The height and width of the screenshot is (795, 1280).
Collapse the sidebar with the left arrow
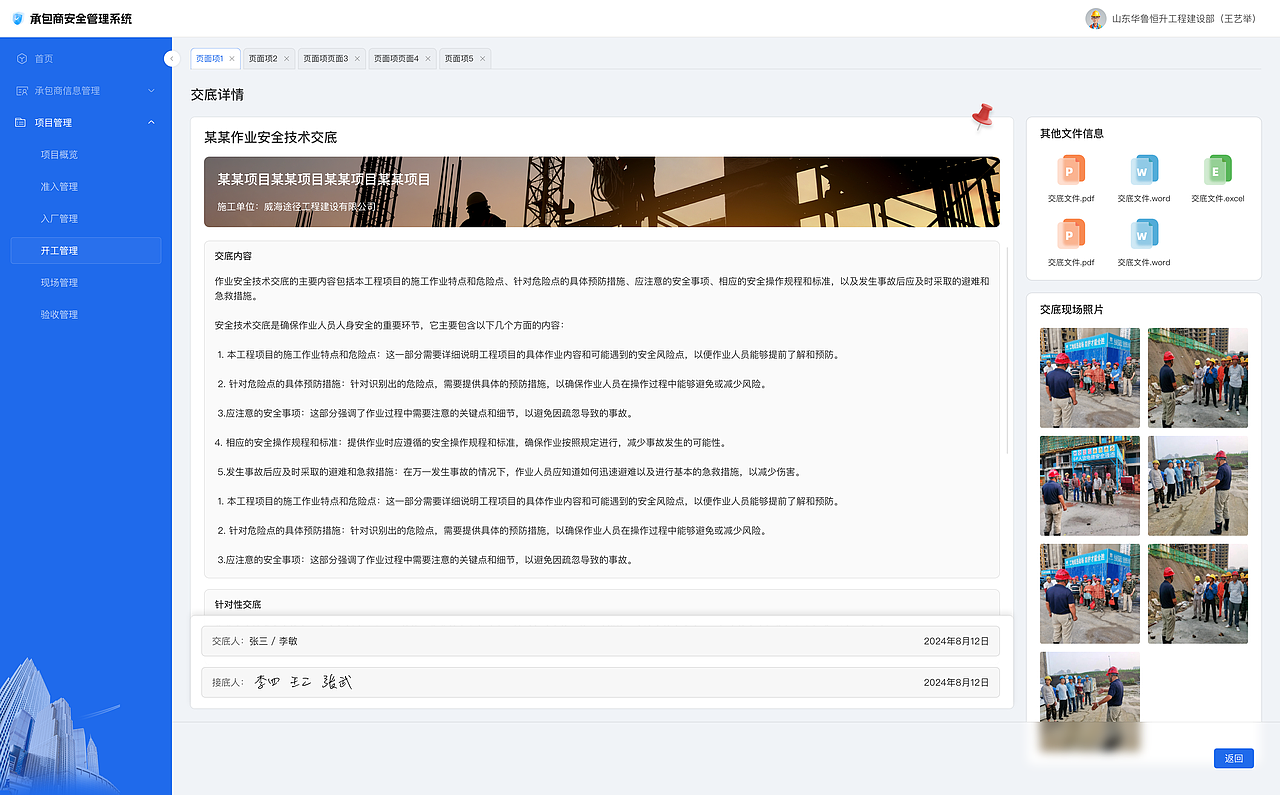coord(171,58)
